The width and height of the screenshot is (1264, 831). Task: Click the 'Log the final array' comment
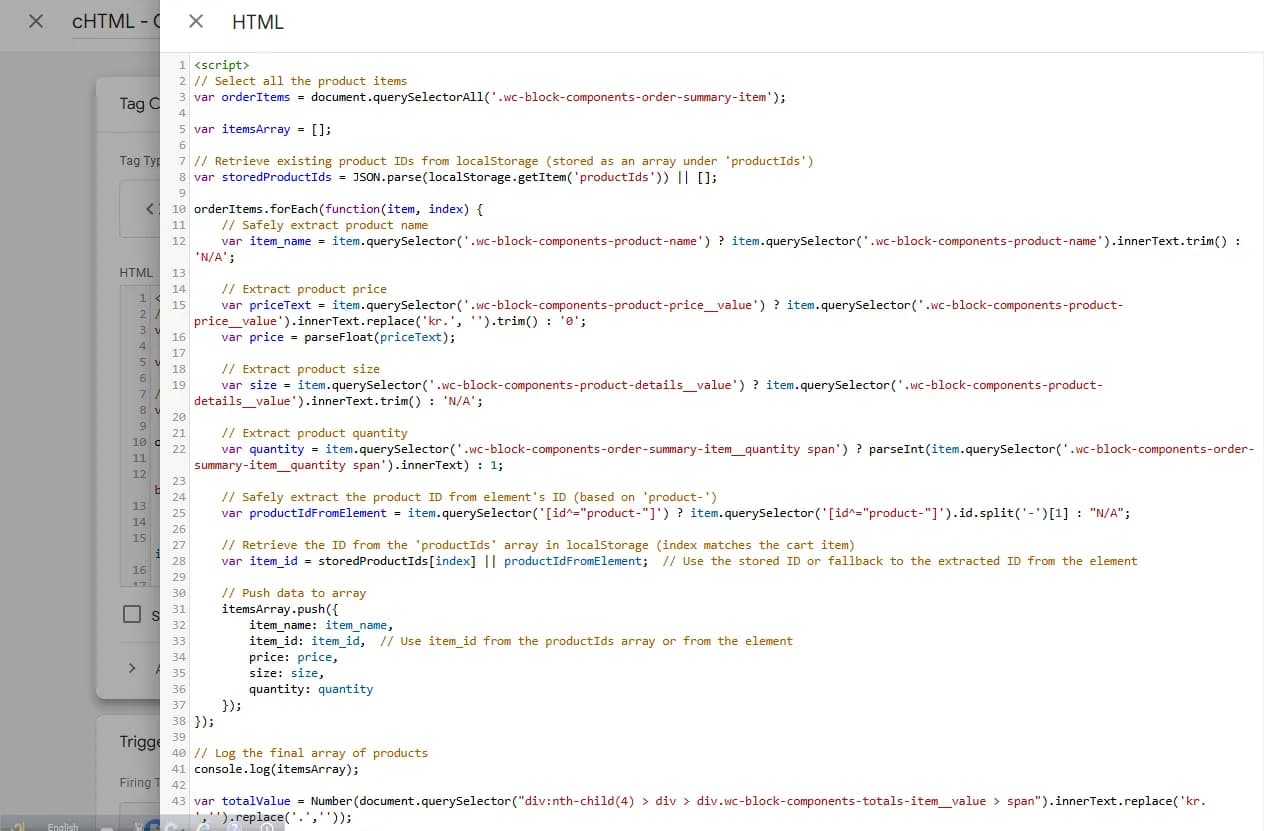311,753
